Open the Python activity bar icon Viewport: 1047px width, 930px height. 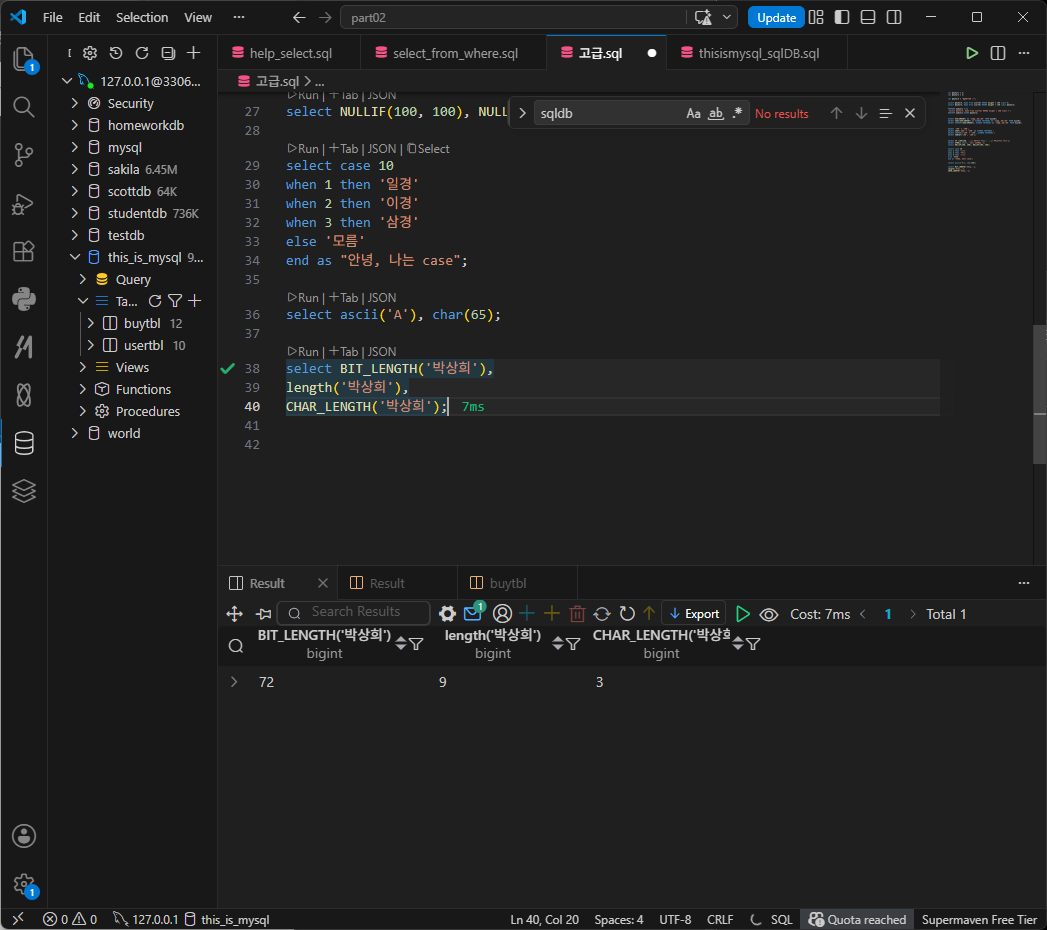coord(24,299)
